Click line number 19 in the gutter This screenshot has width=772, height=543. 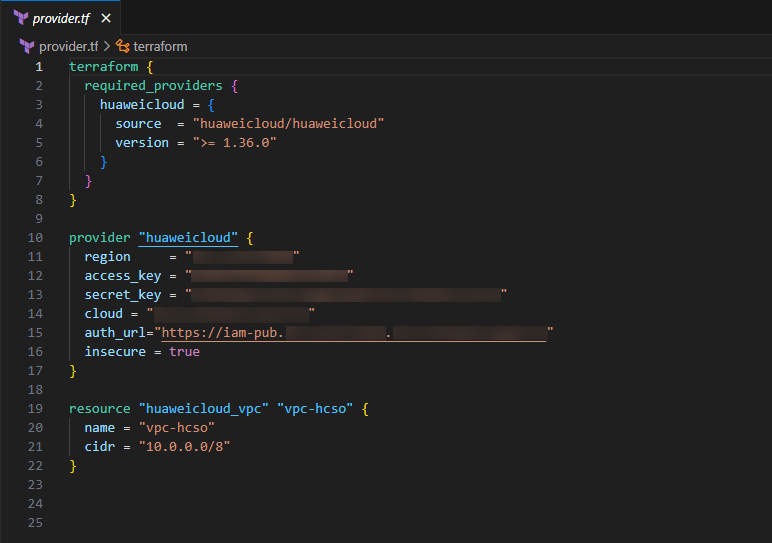36,409
